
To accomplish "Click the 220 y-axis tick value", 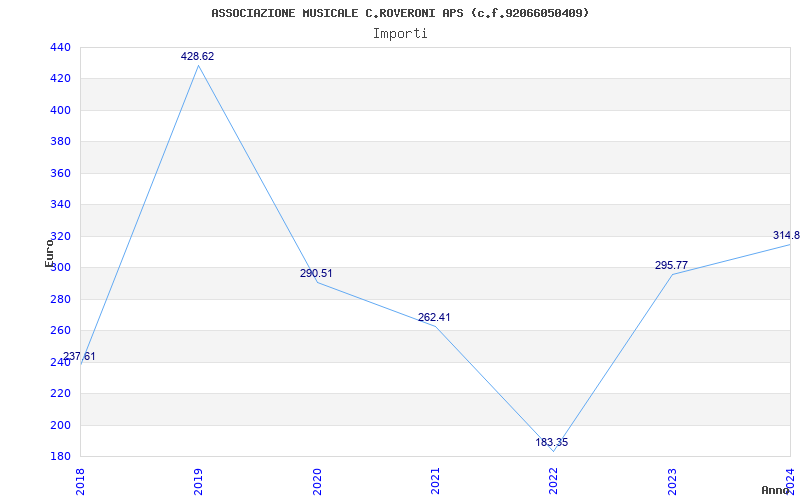I will 60,394.
